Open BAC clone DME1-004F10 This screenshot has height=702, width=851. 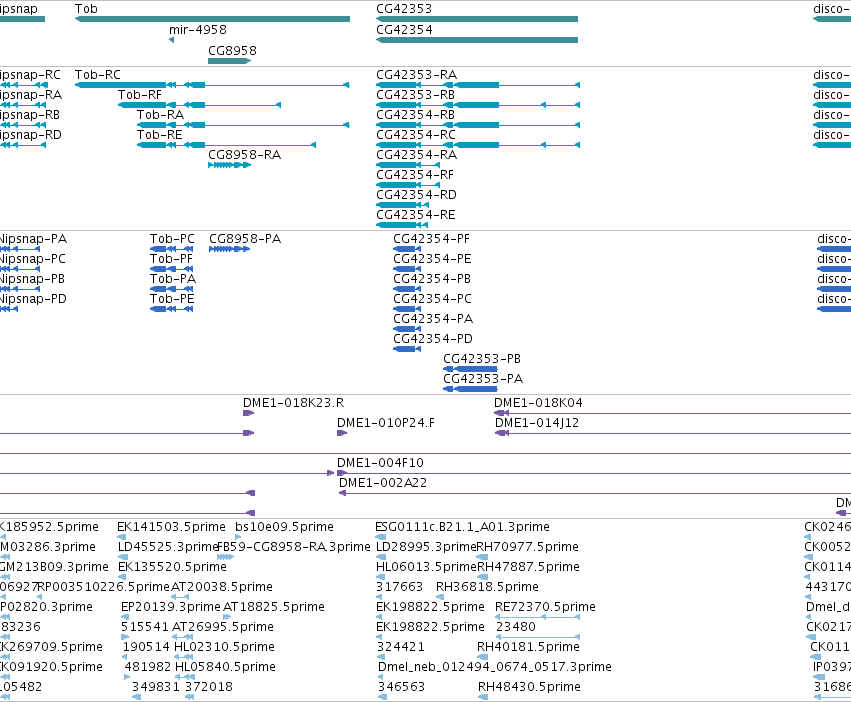pos(380,463)
